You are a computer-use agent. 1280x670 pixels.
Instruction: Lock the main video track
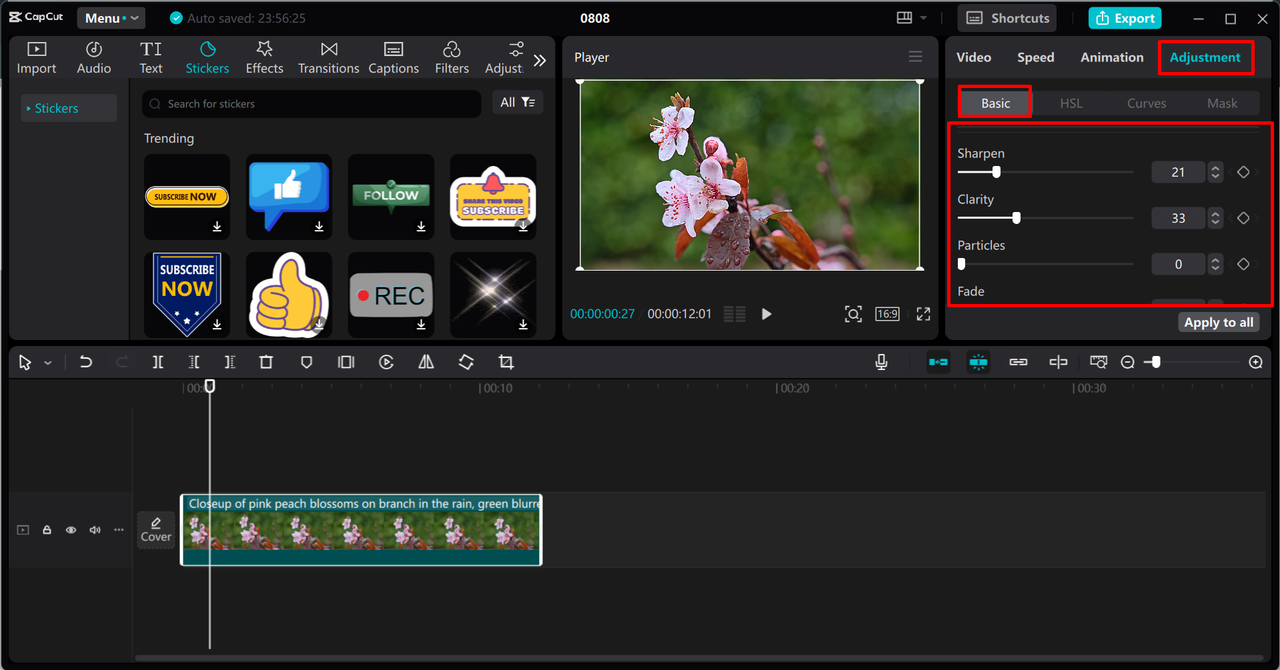coord(47,530)
